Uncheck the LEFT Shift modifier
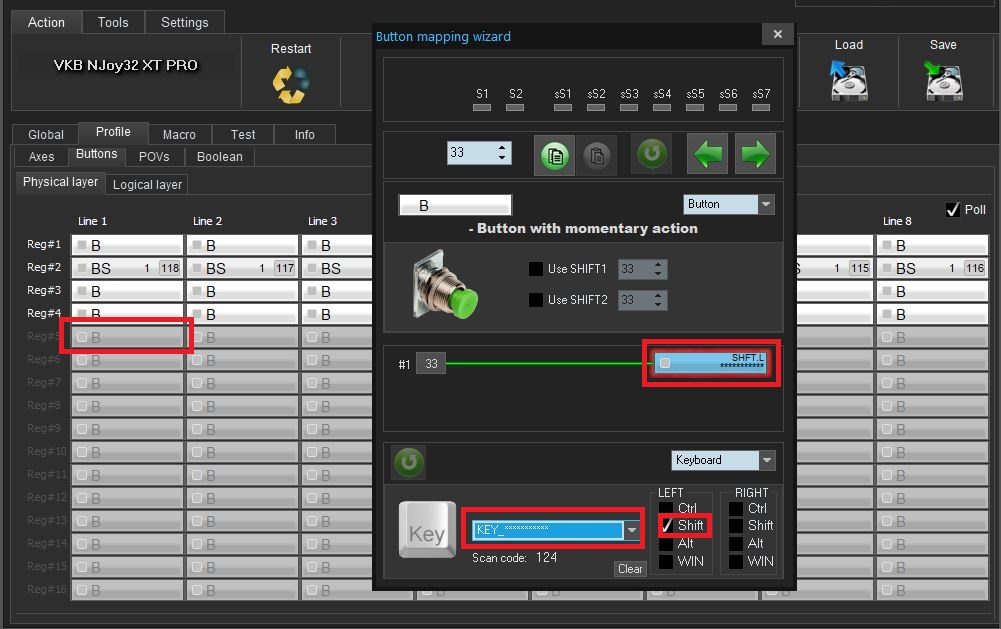The width and height of the screenshot is (1001, 629). coord(666,526)
